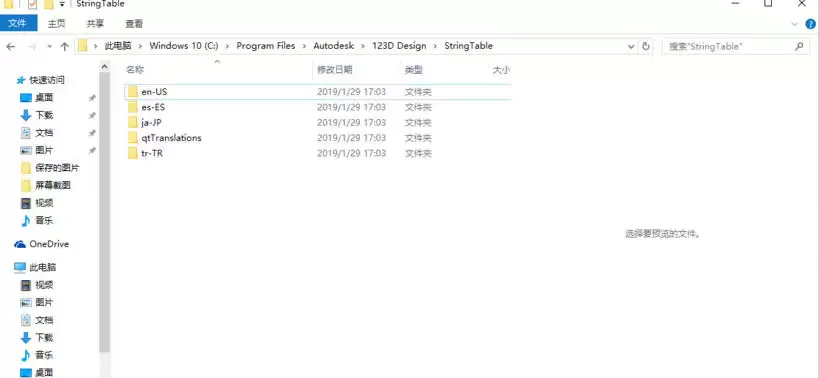This screenshot has width=819, height=378.
Task: Navigate to 此电脑 breadcrumb
Action: click(x=118, y=46)
